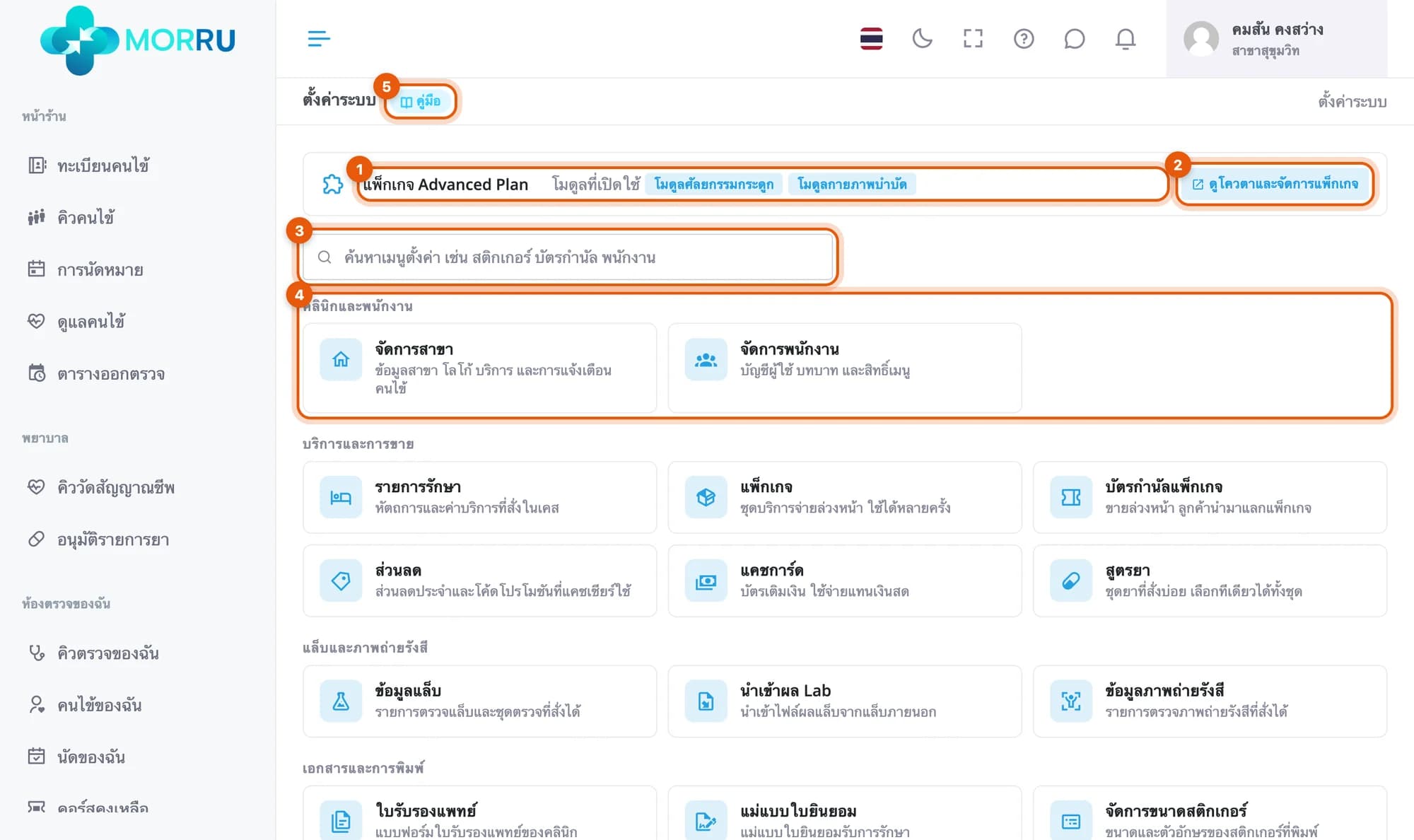The height and width of the screenshot is (840, 1414).
Task: Open แคชการ์ด card money icon
Action: point(706,581)
